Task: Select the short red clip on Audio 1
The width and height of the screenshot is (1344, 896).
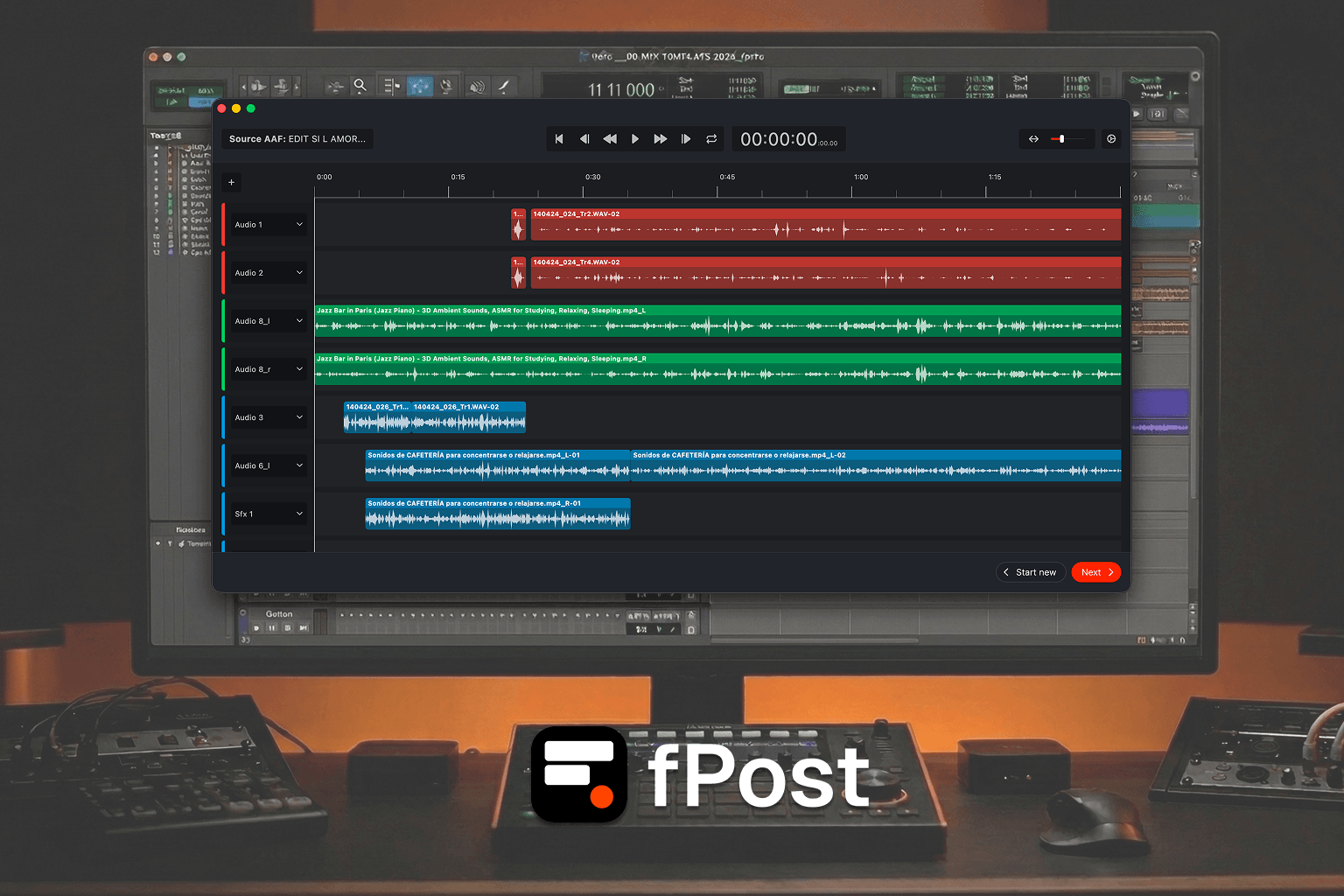Action: click(518, 225)
